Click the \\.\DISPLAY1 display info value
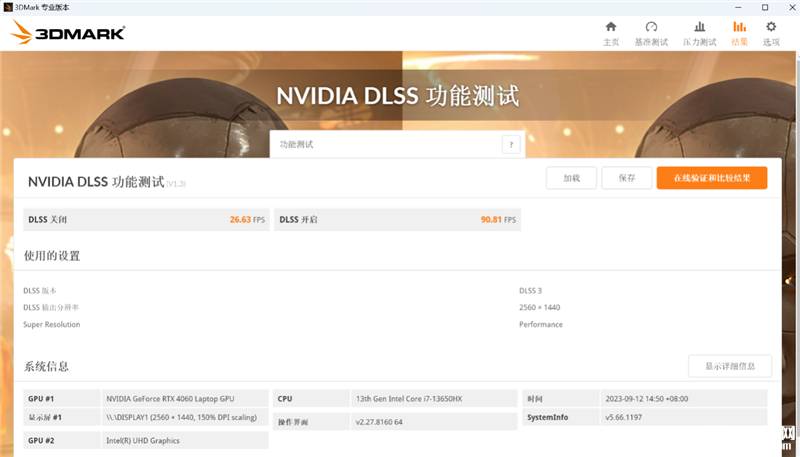Screen dimensions: 800x457 click(182, 417)
